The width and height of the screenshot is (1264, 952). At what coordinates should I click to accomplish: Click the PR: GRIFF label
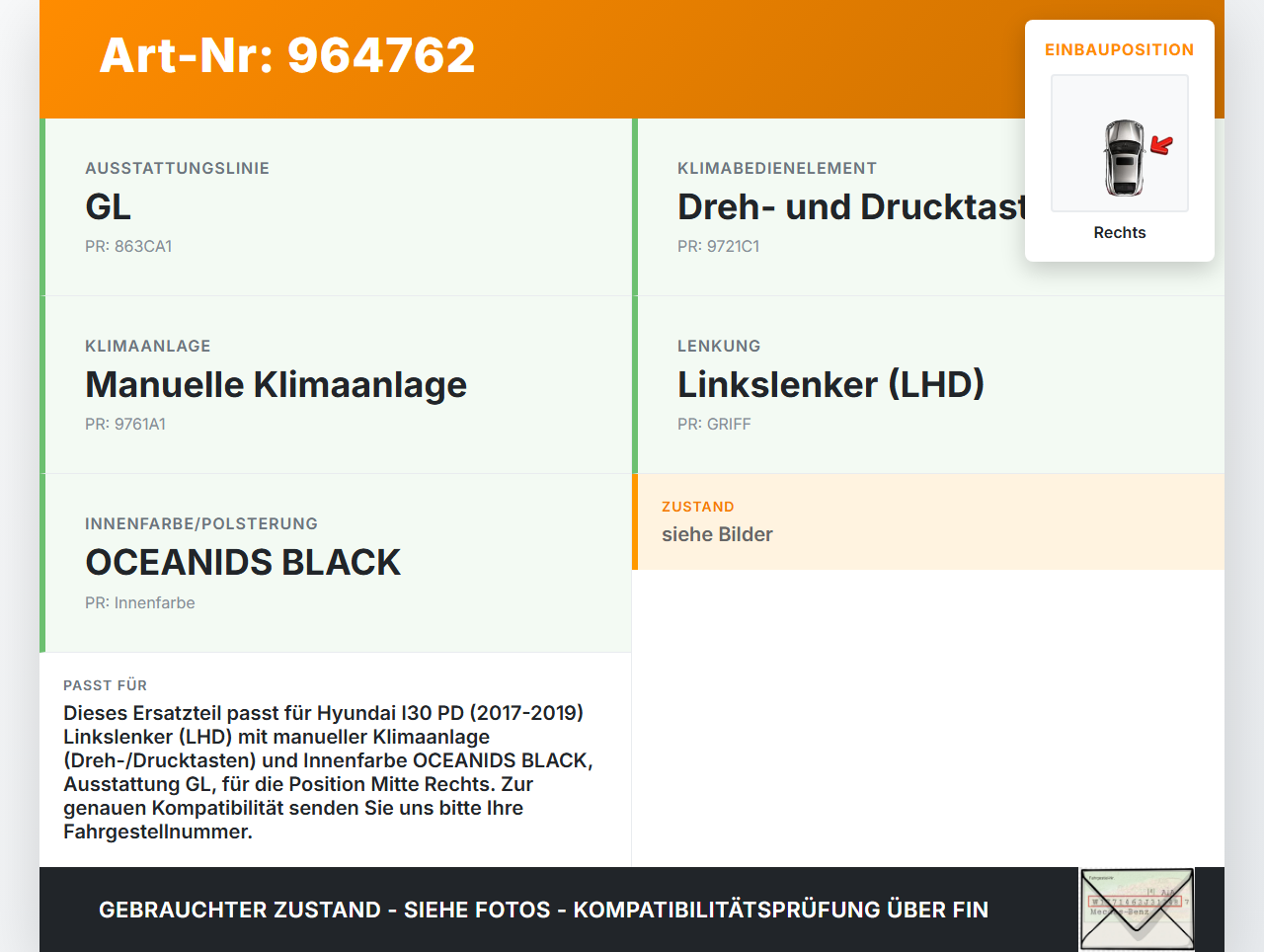[713, 424]
